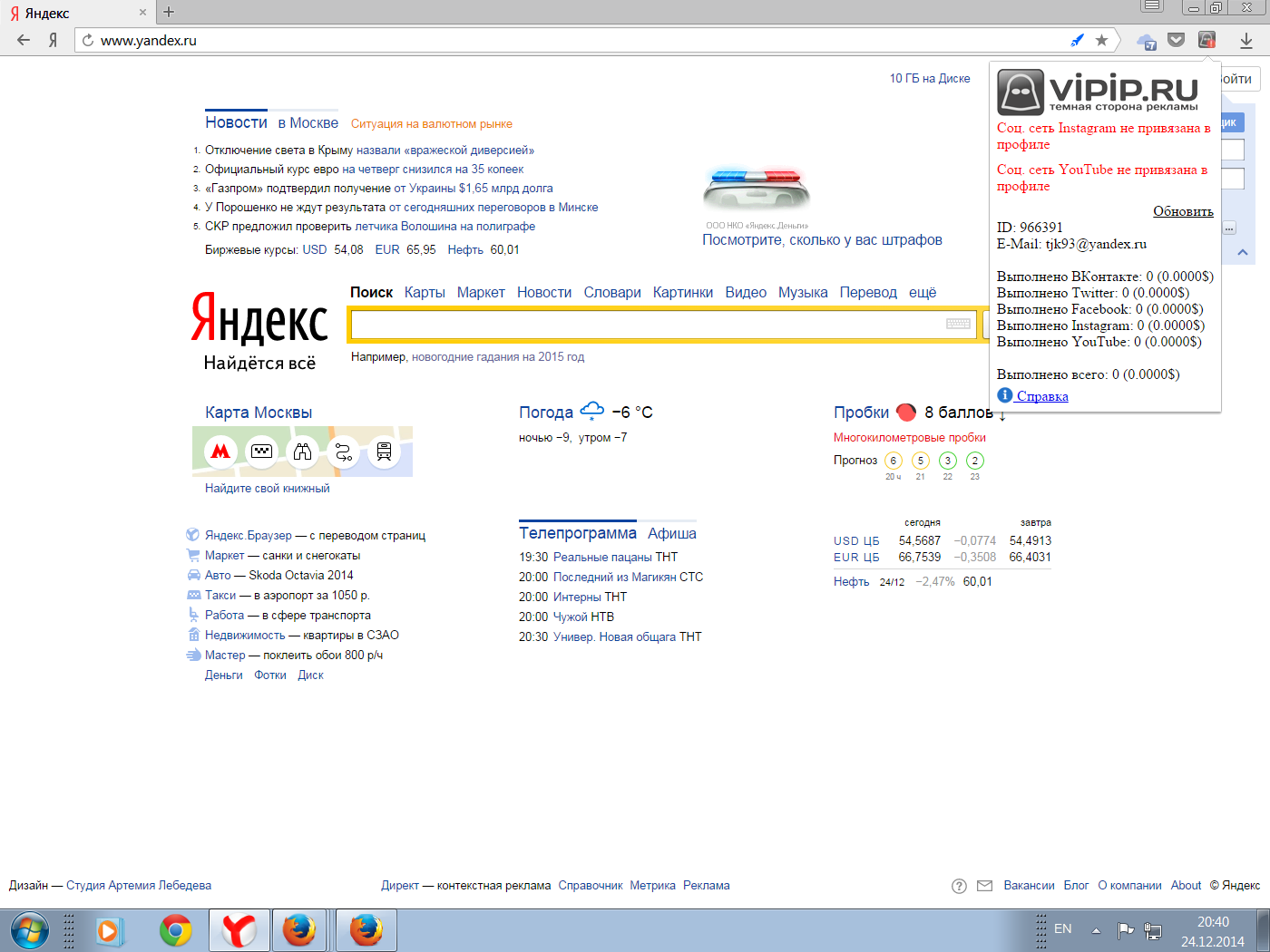Click the rocket turbo mode icon

1078,40
